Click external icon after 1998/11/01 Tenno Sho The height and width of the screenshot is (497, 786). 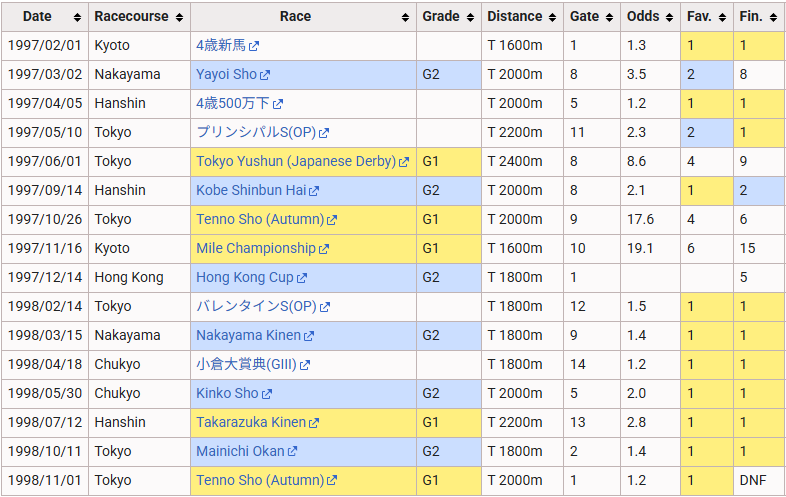coord(332,481)
